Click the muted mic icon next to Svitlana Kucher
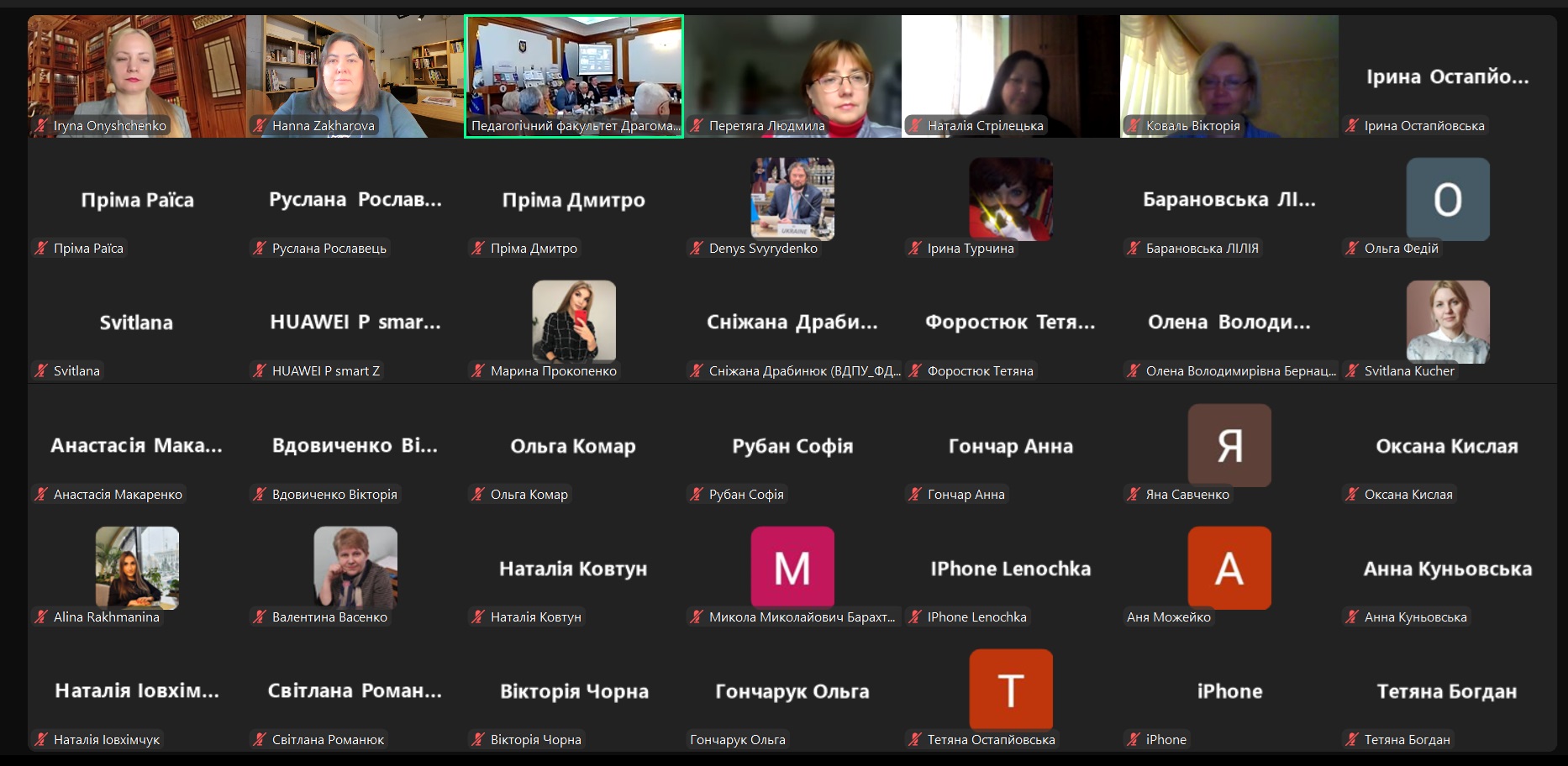Image resolution: width=1568 pixels, height=766 pixels. 1352,371
